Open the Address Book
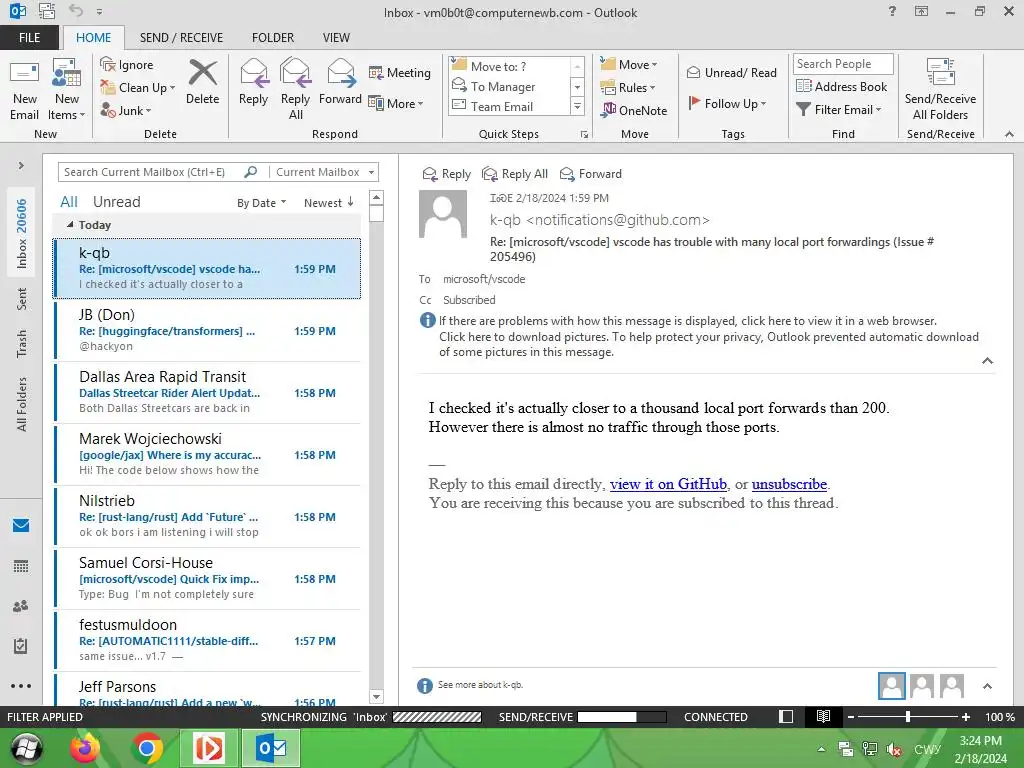Screen dimensions: 1024x768 [x=842, y=86]
